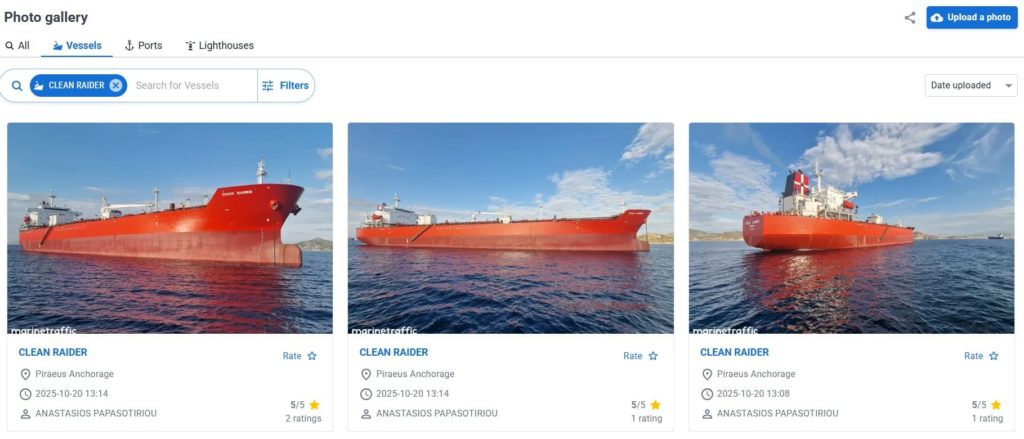Screen dimensions: 1024x439
Task: Click the third card's CLEAN RAIDER title link
Action: [x=734, y=352]
